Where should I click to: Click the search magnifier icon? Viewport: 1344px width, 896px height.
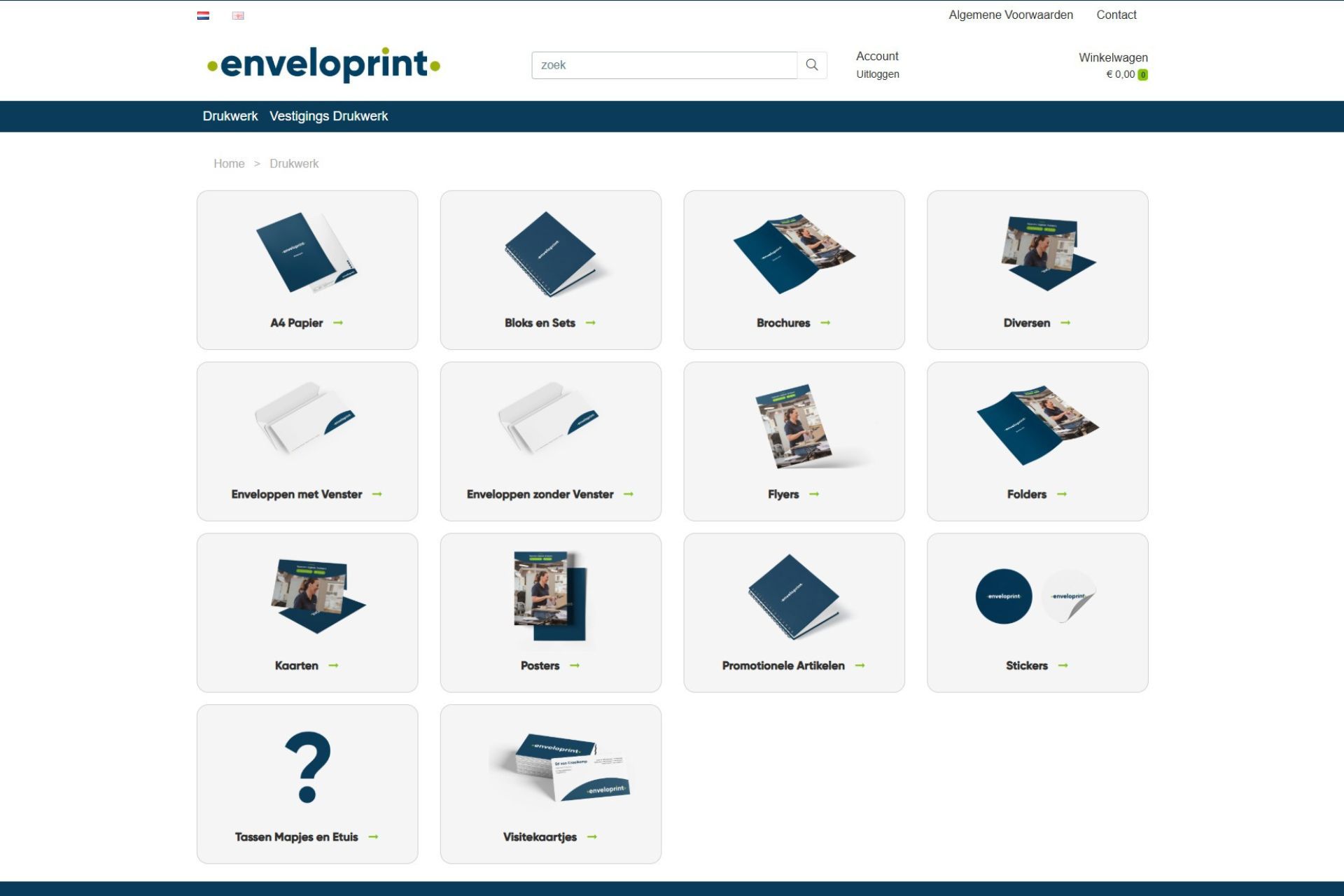click(812, 65)
